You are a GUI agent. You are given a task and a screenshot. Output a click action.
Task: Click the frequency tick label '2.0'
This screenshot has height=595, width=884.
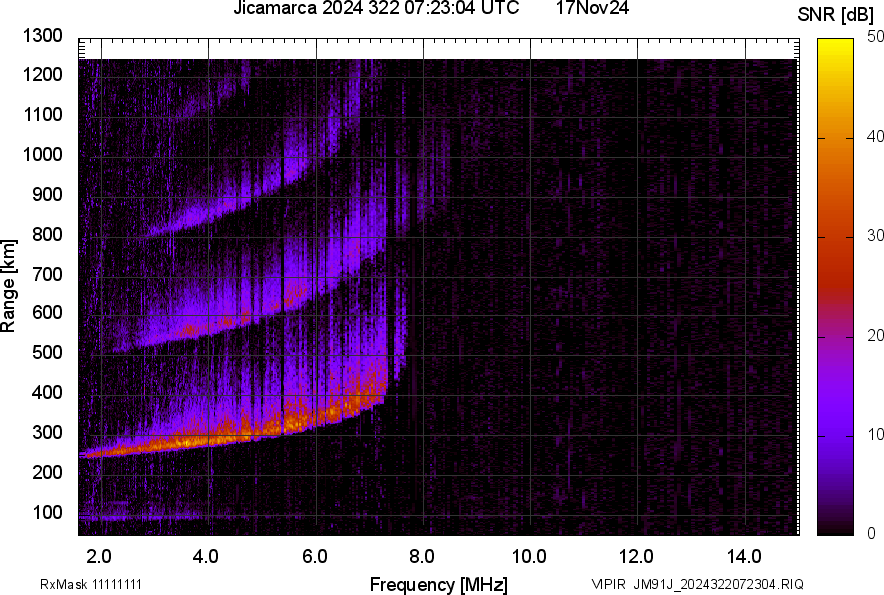point(99,557)
